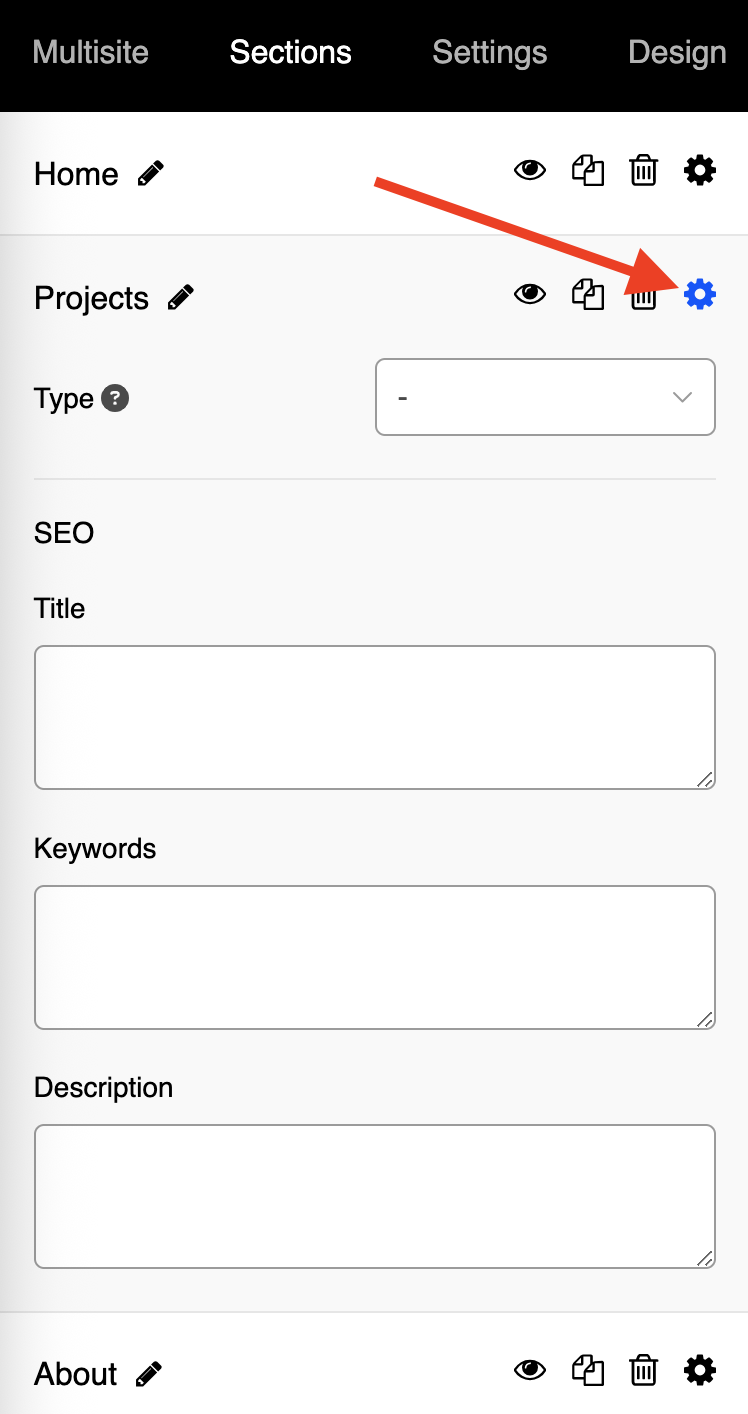Toggle visibility of Home section
The height and width of the screenshot is (1414, 748).
(x=530, y=171)
